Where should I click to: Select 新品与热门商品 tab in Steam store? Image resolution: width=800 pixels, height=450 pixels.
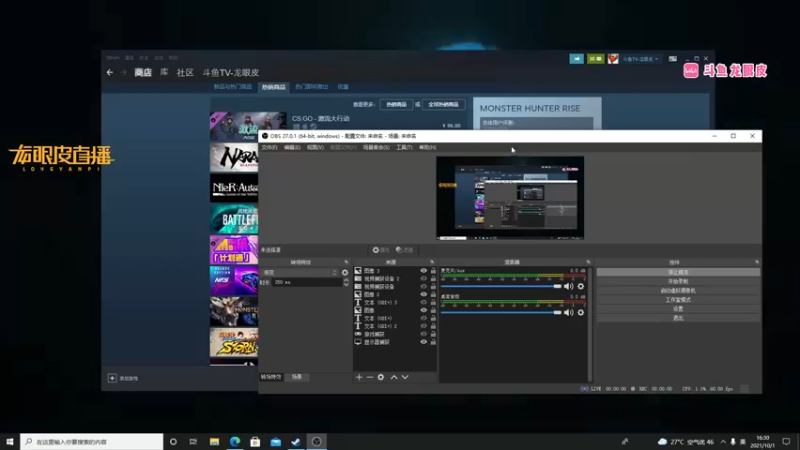(233, 87)
